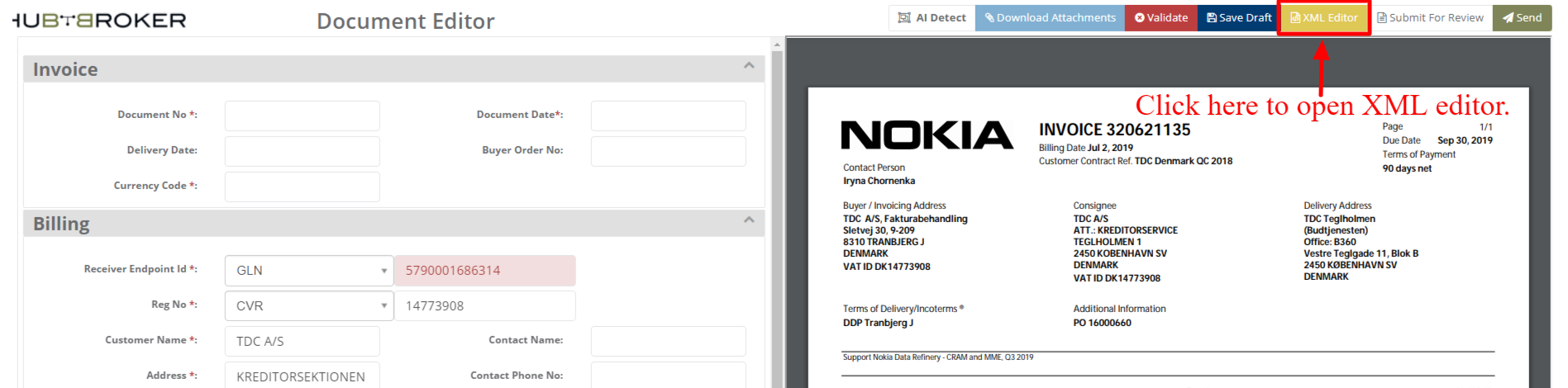Click the Due Date Sep 30, 2019 text
1568x388 pixels.
coord(1437,140)
